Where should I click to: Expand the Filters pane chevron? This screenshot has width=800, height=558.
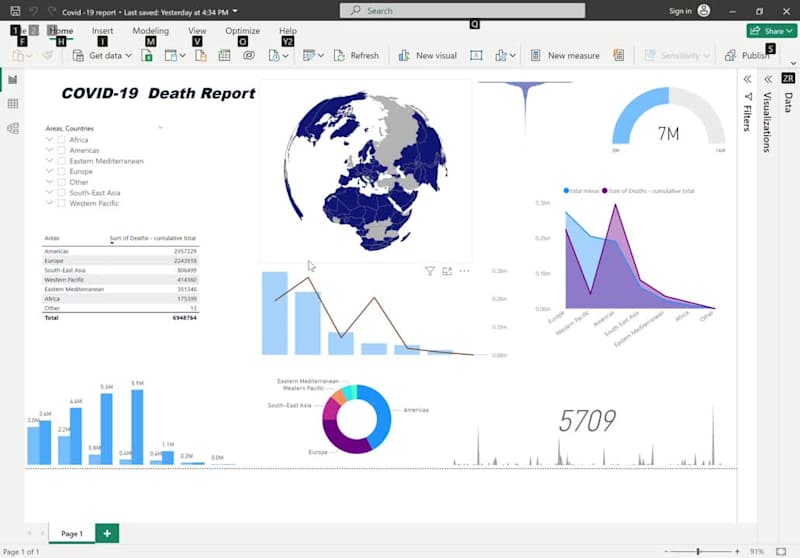tap(747, 79)
